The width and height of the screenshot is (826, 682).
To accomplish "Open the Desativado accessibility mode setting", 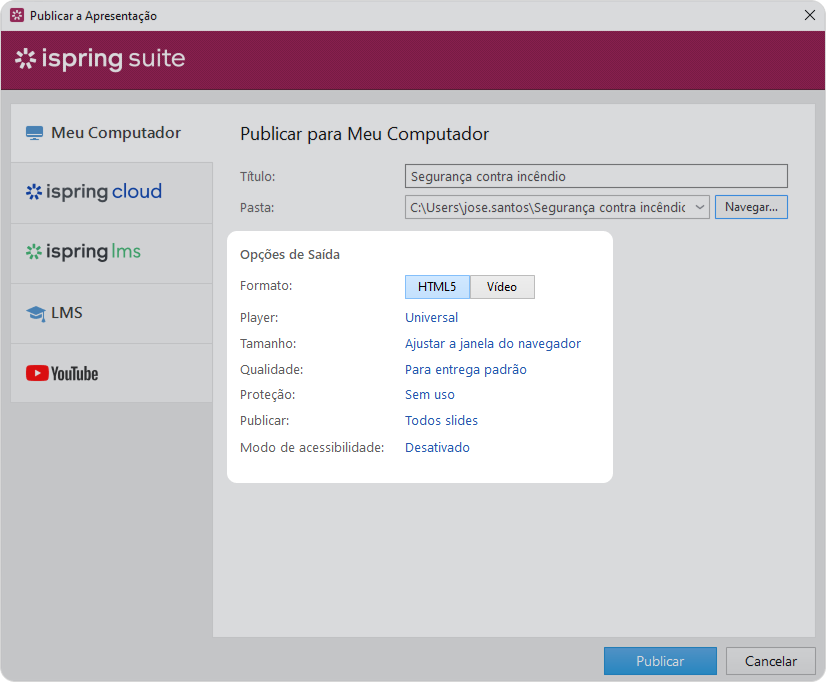I will pos(437,448).
